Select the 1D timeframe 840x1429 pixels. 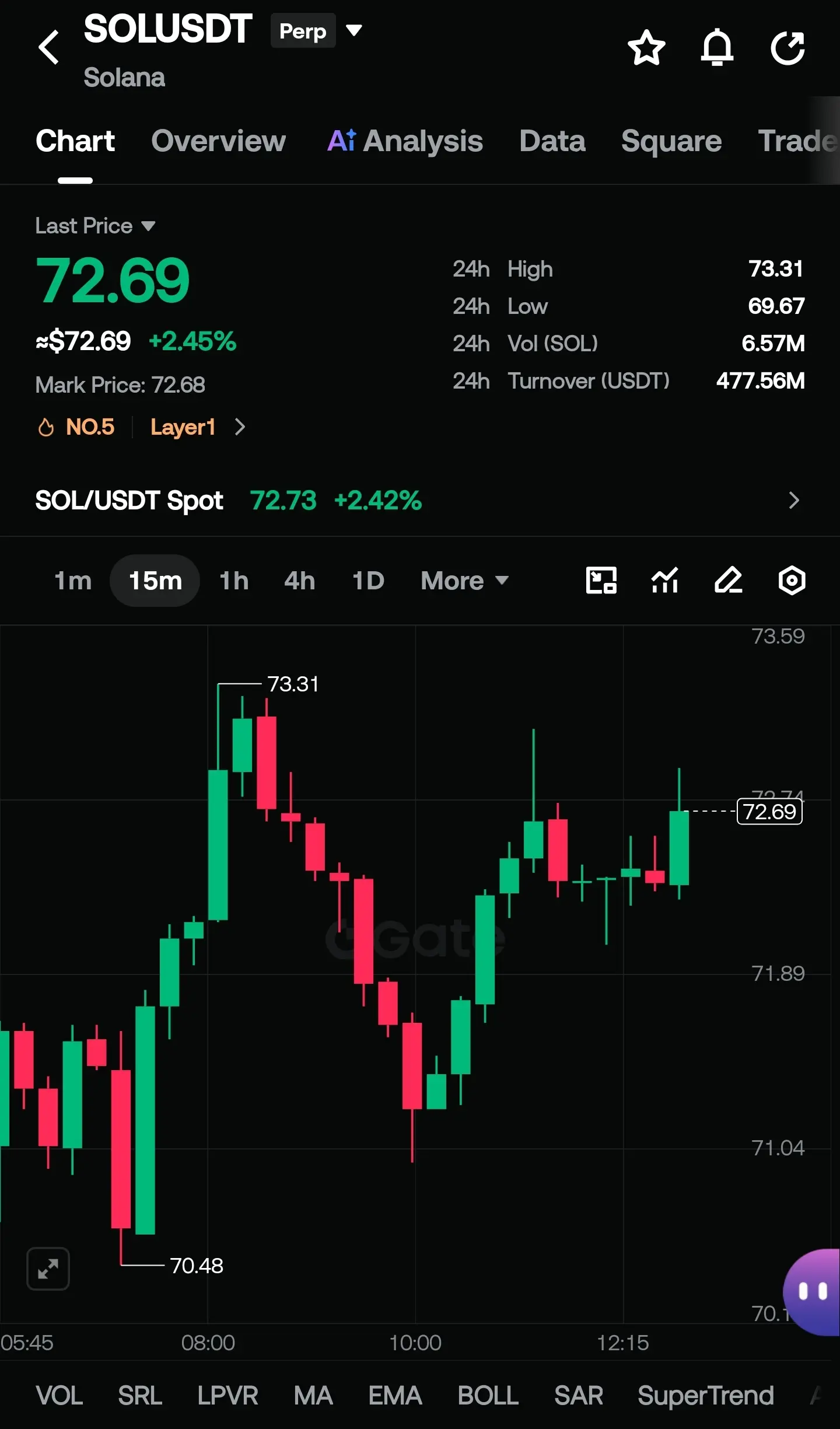[368, 581]
